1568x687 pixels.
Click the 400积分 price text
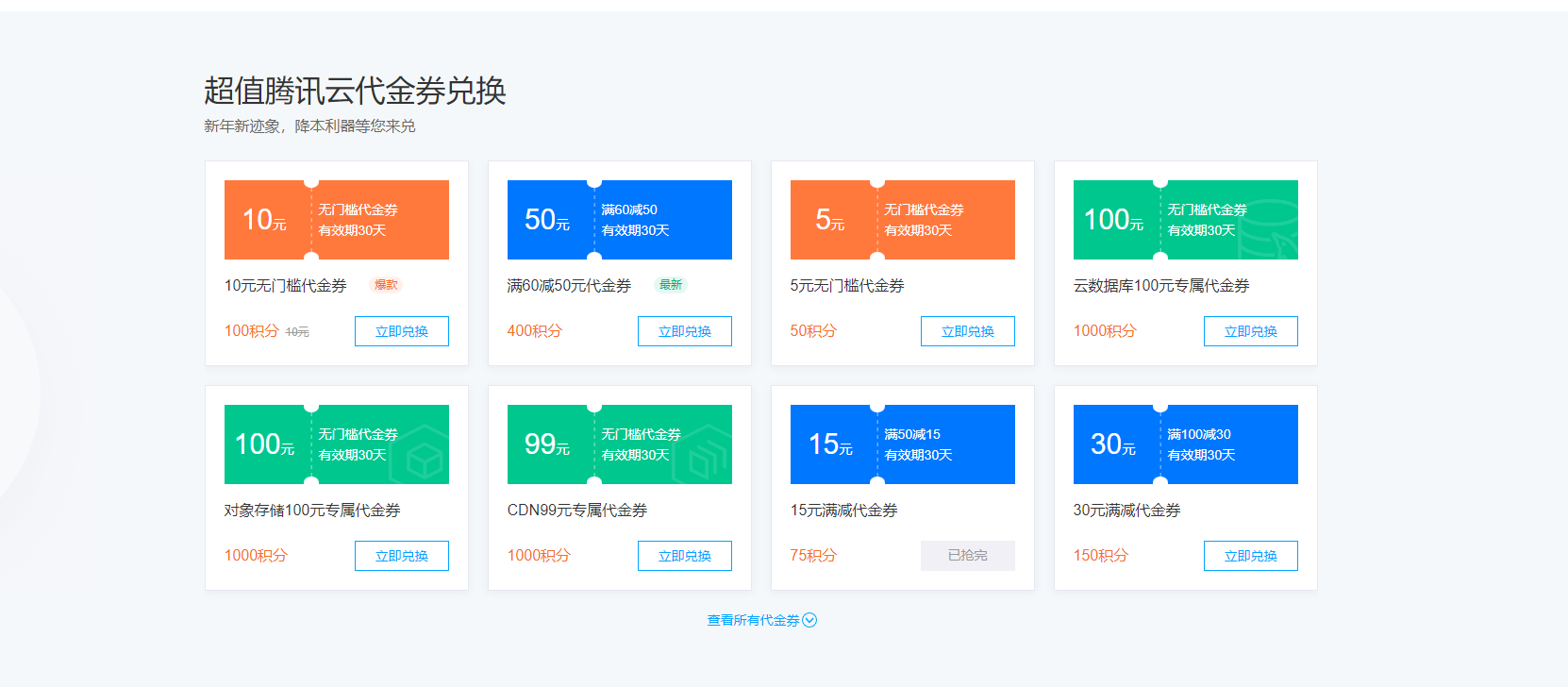[535, 331]
